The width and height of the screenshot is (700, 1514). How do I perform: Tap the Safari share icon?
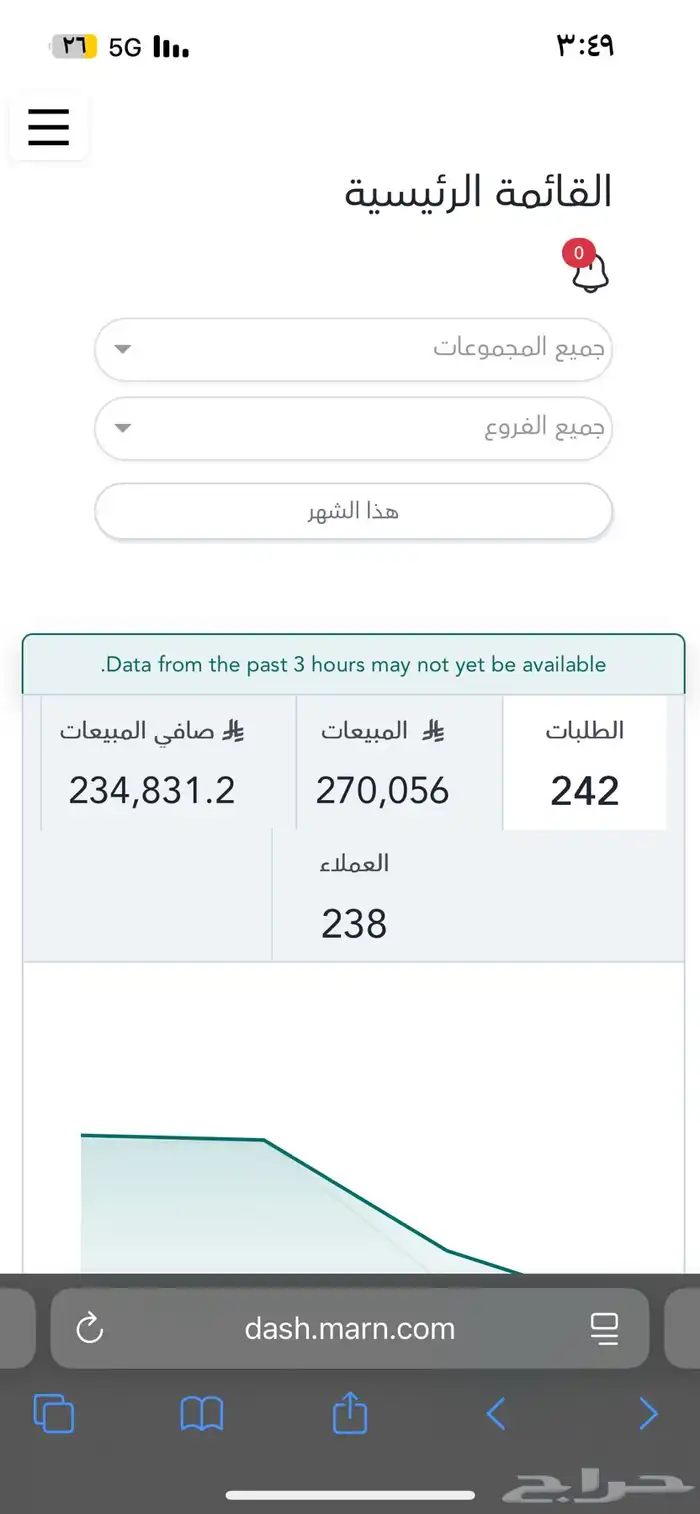point(349,1414)
